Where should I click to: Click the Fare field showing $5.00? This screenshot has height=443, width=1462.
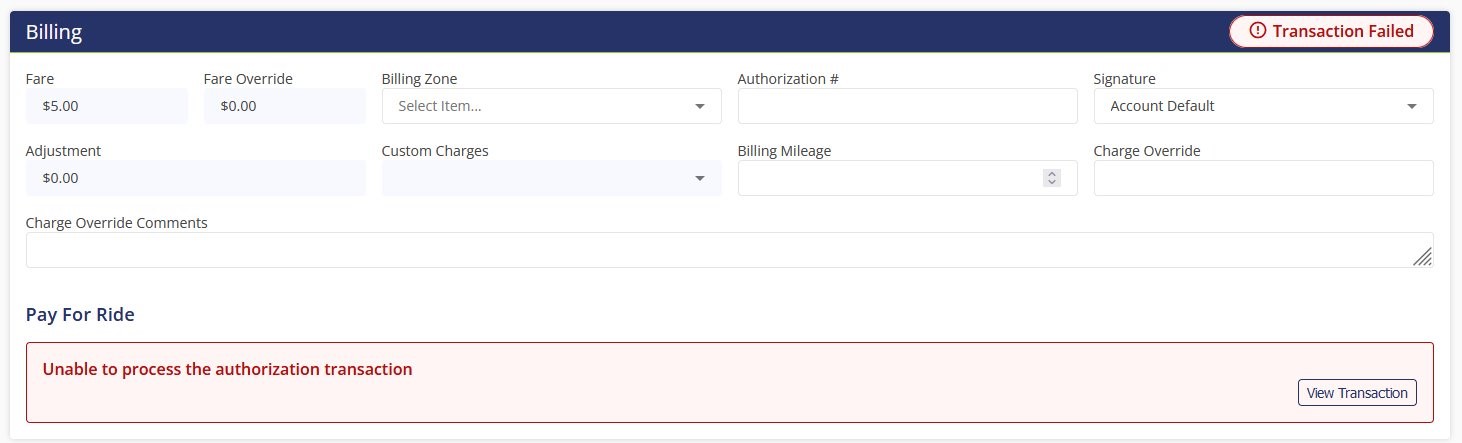pos(107,106)
